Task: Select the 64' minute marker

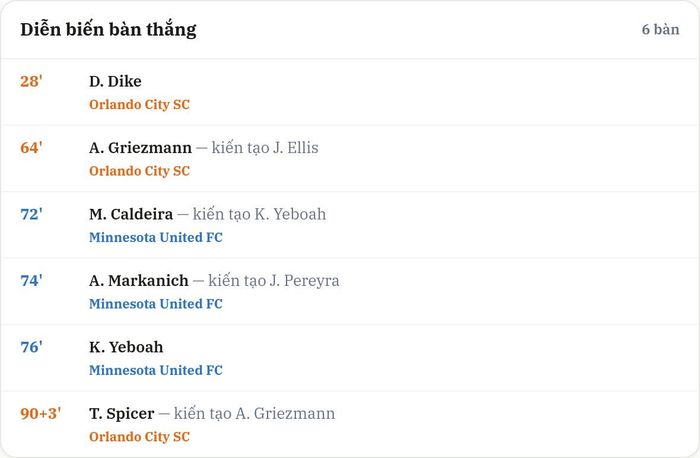Action: [31, 148]
